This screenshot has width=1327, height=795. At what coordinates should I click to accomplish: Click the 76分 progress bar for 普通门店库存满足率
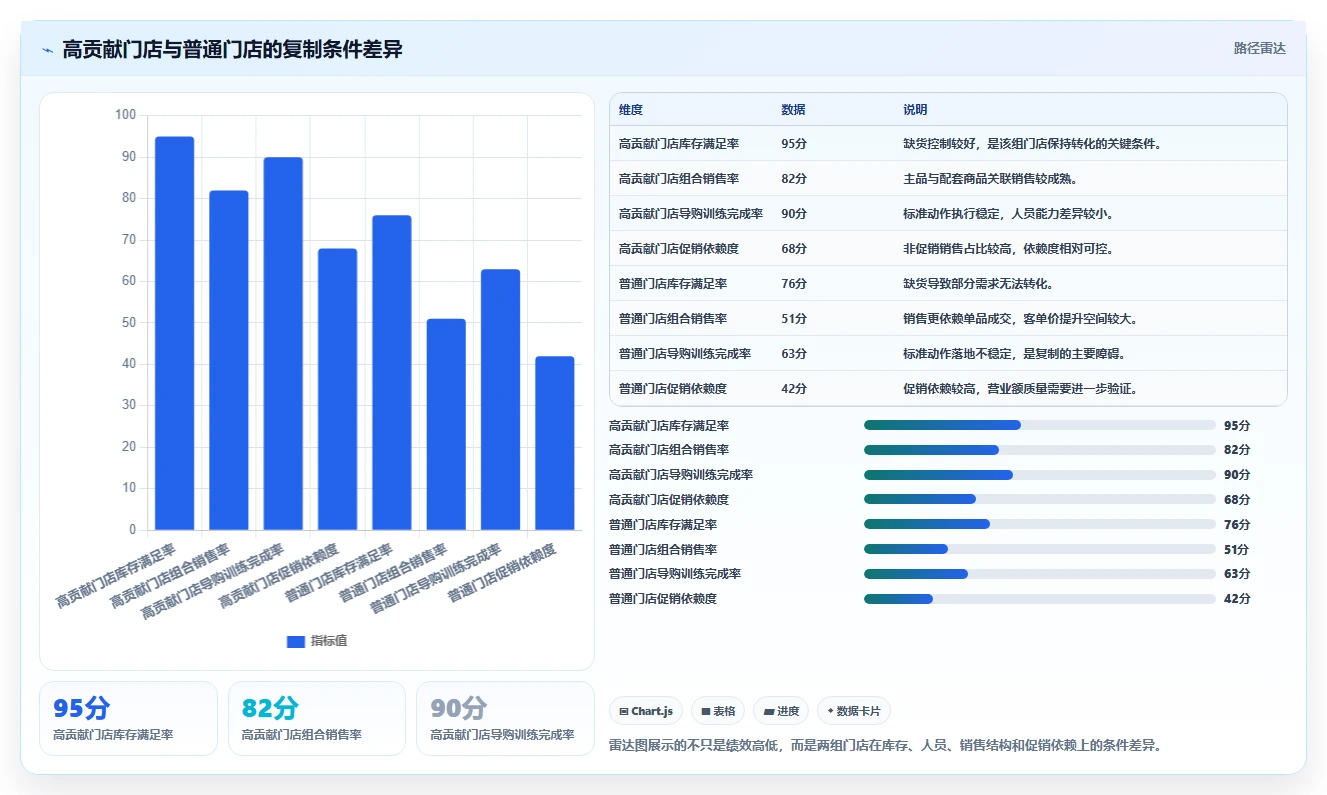tap(1040, 524)
